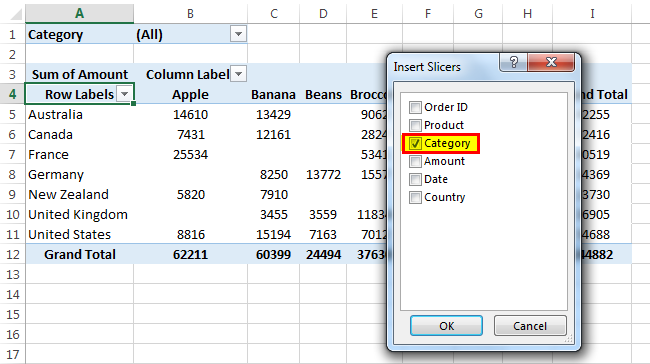Uncheck the Category slicer checkbox
The image size is (650, 364).
tap(415, 143)
